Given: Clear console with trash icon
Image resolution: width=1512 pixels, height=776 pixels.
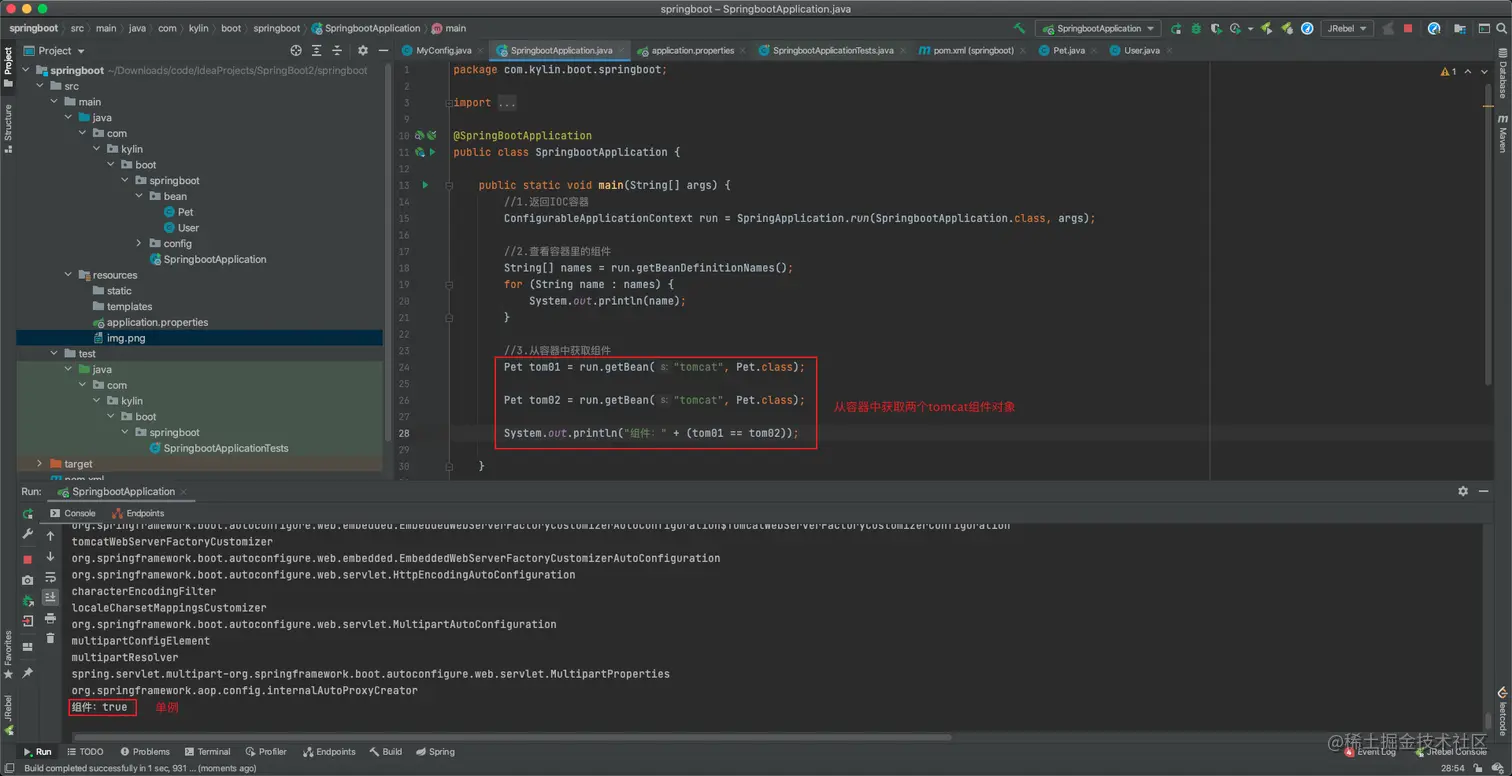Looking at the screenshot, I should (50, 638).
